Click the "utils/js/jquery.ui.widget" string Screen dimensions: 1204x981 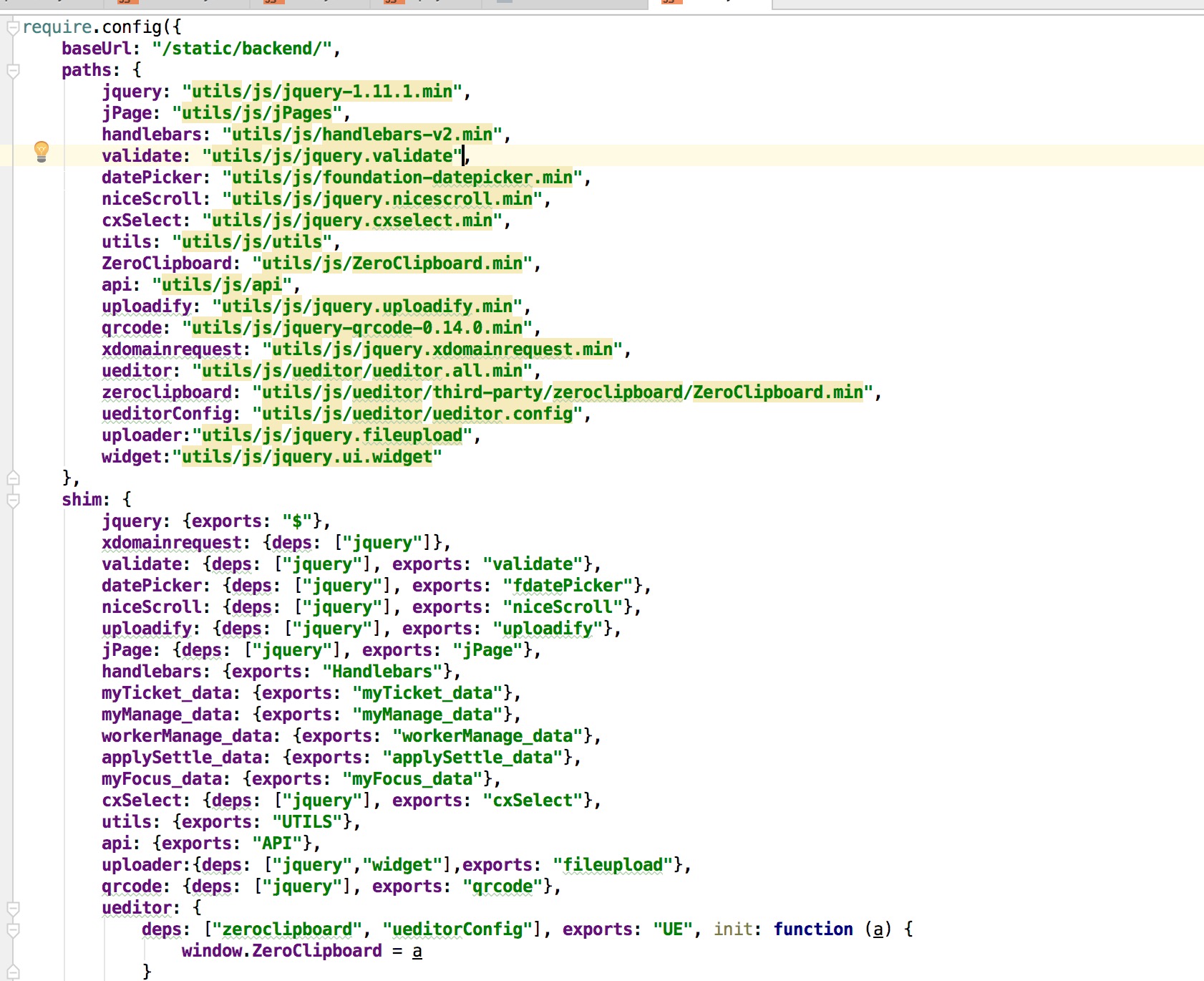pos(306,457)
